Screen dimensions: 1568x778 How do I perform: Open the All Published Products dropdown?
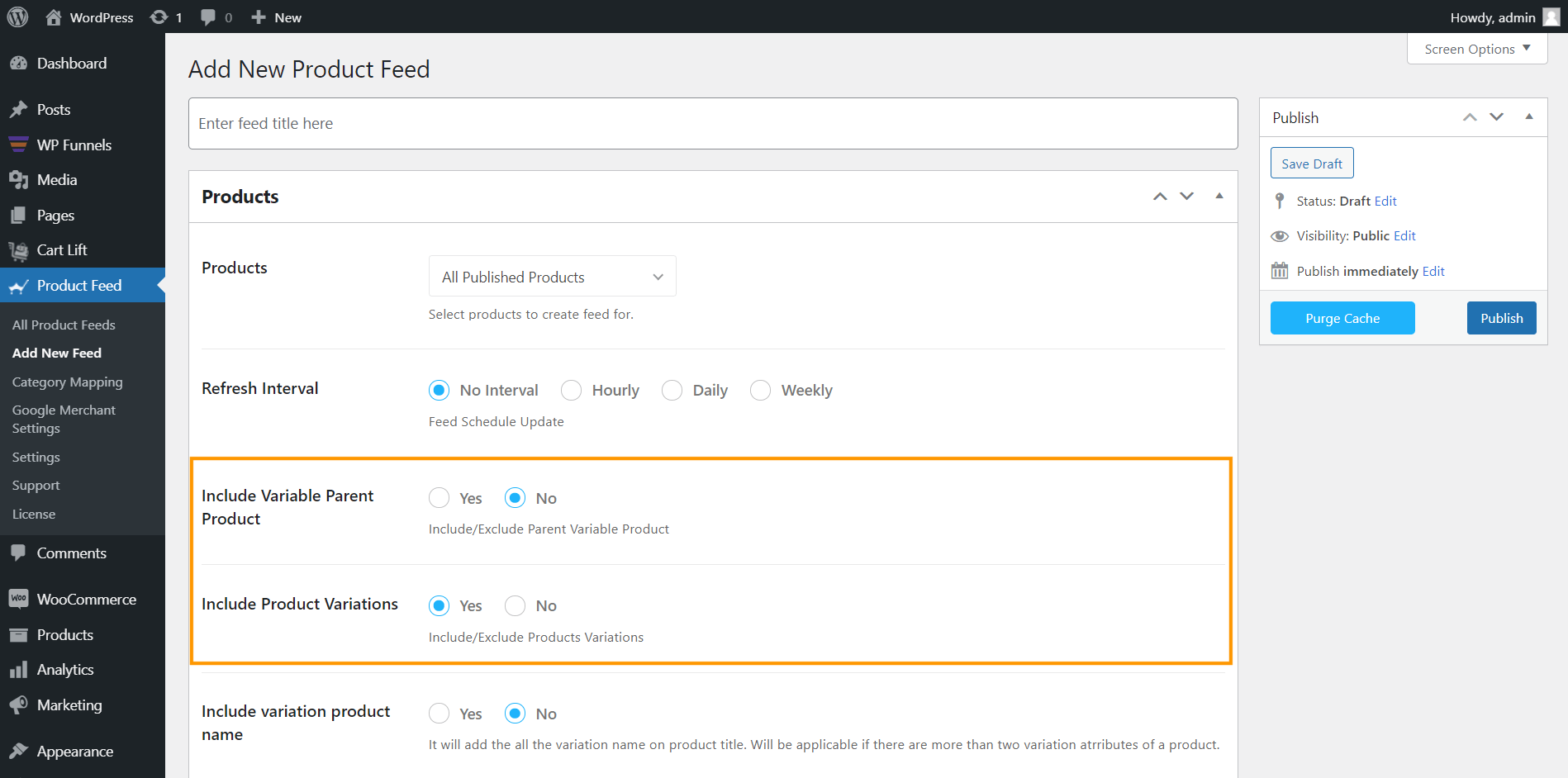coord(552,277)
